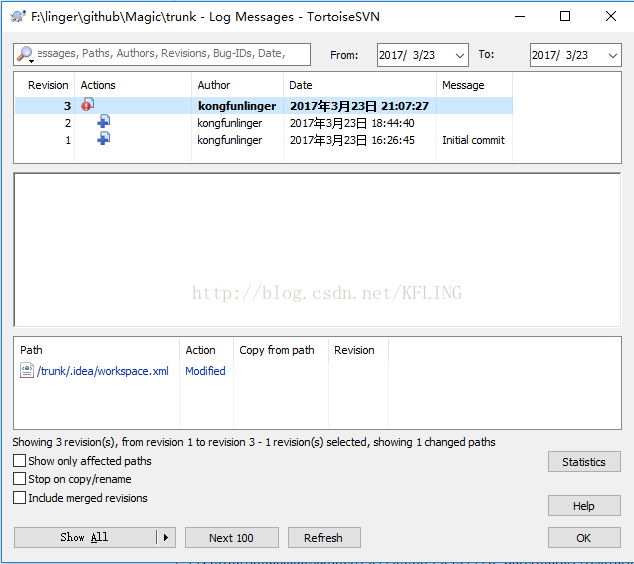Screen dimensions: 634x564
Task: Click the added action icon in revision 2
Action: click(x=104, y=121)
